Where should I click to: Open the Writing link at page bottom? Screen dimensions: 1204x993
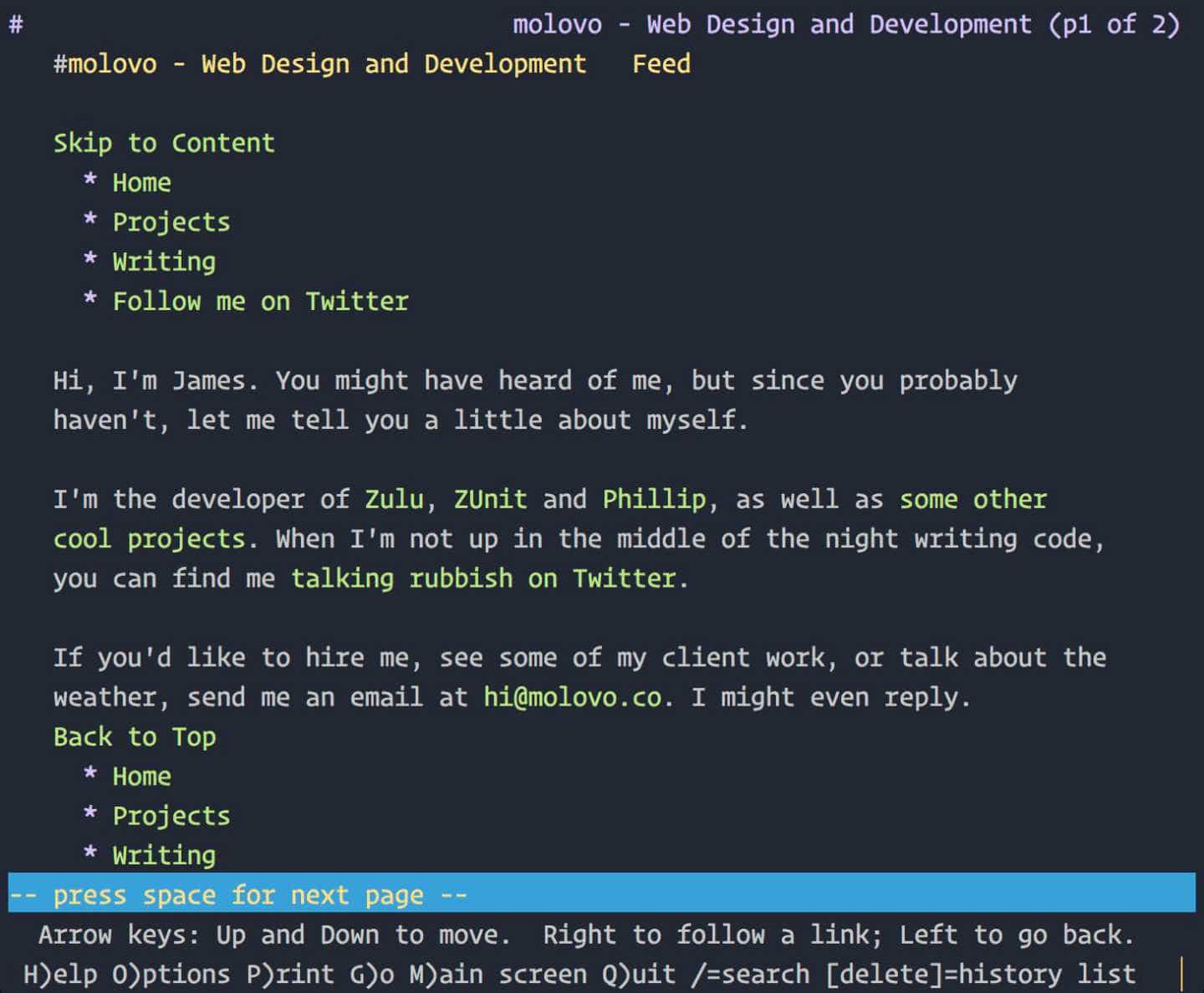point(164,855)
